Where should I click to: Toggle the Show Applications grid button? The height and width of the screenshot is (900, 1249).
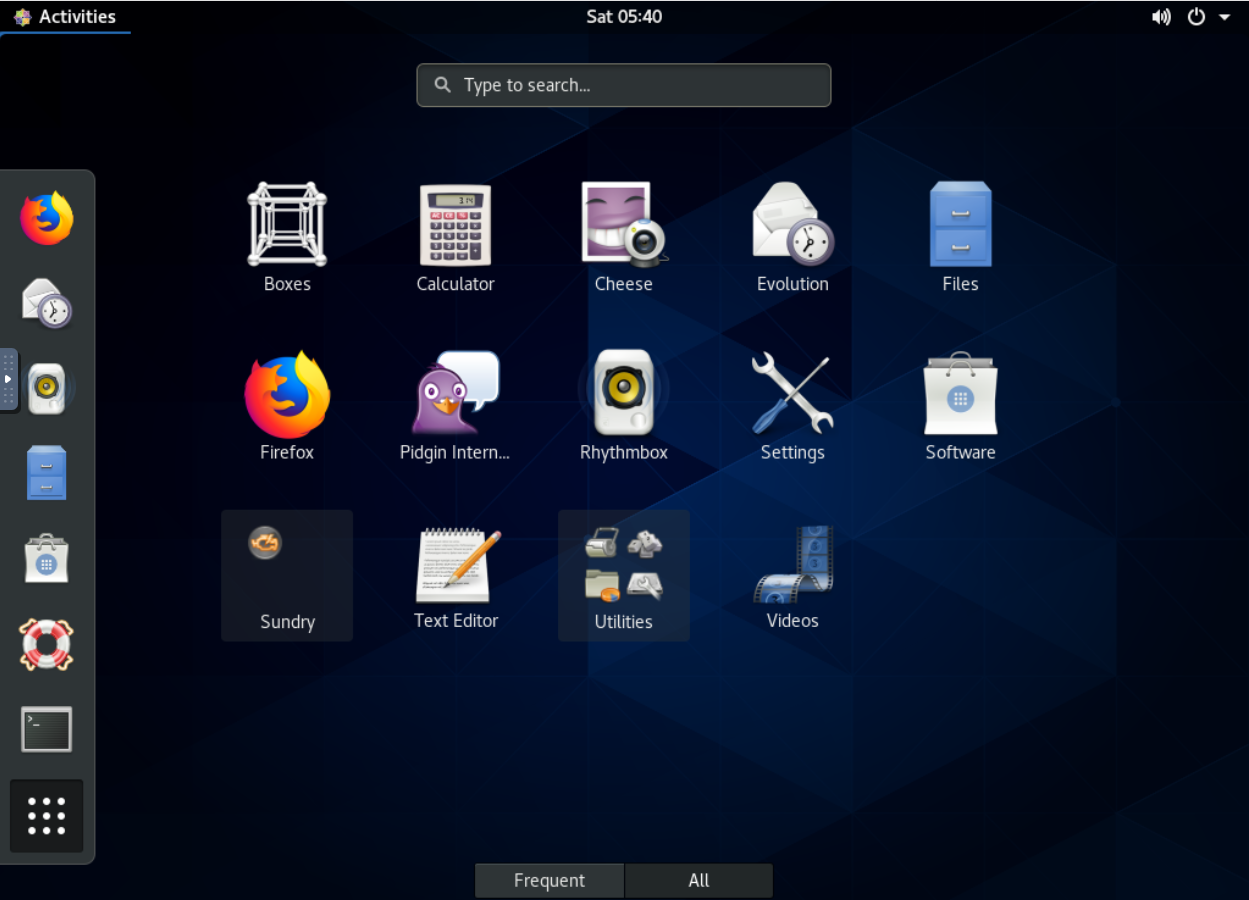click(47, 816)
